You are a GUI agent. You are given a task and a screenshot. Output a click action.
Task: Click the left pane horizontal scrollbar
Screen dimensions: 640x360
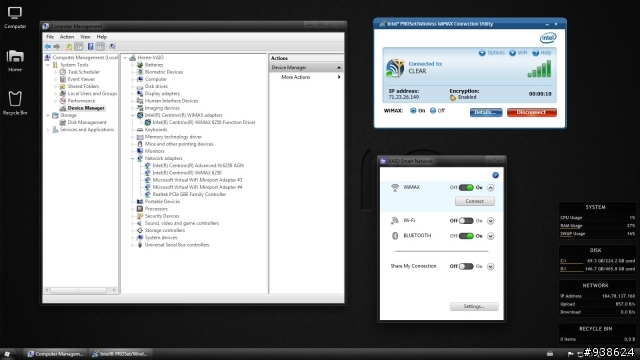tap(80, 290)
